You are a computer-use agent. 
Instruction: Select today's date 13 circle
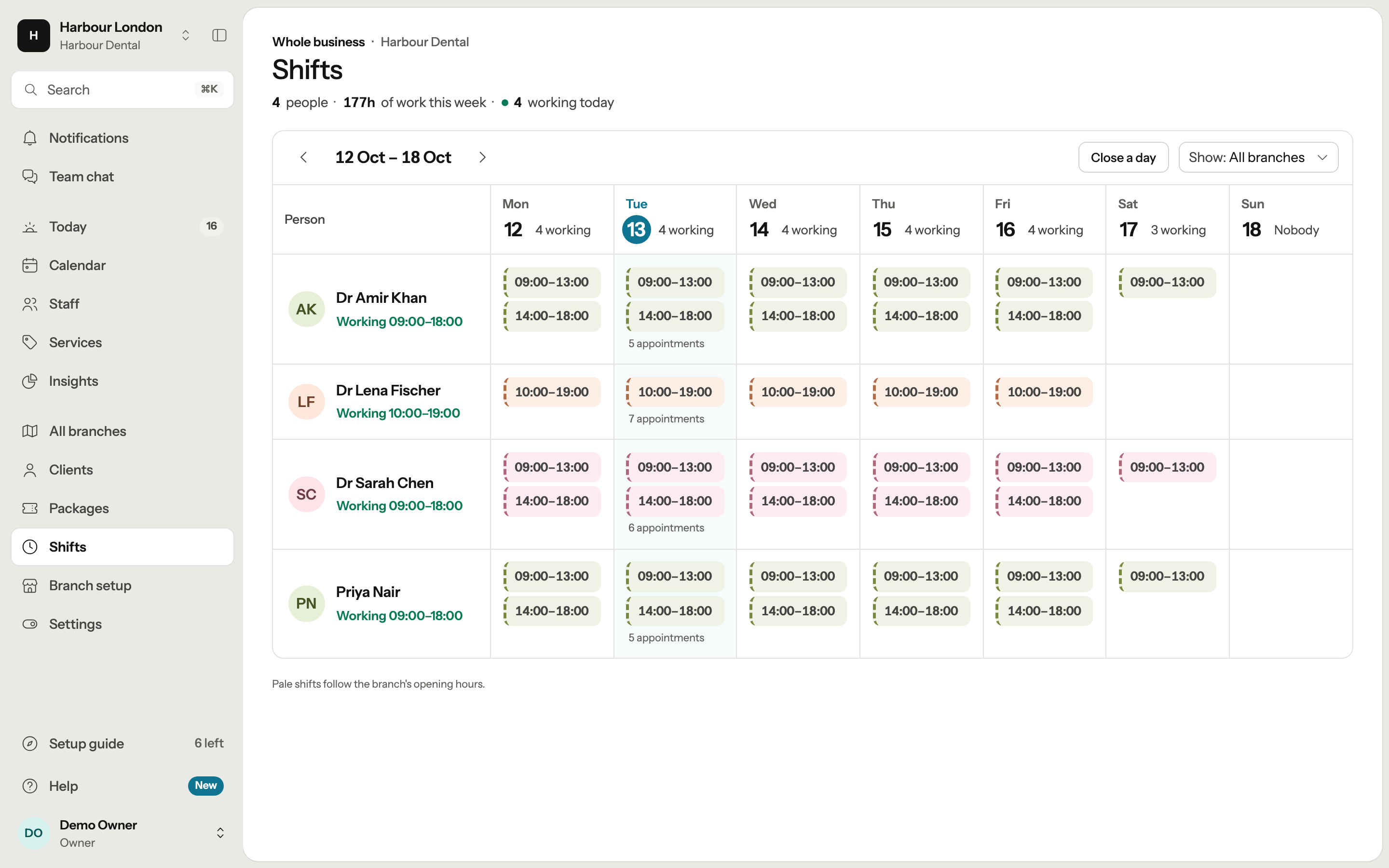pos(637,230)
